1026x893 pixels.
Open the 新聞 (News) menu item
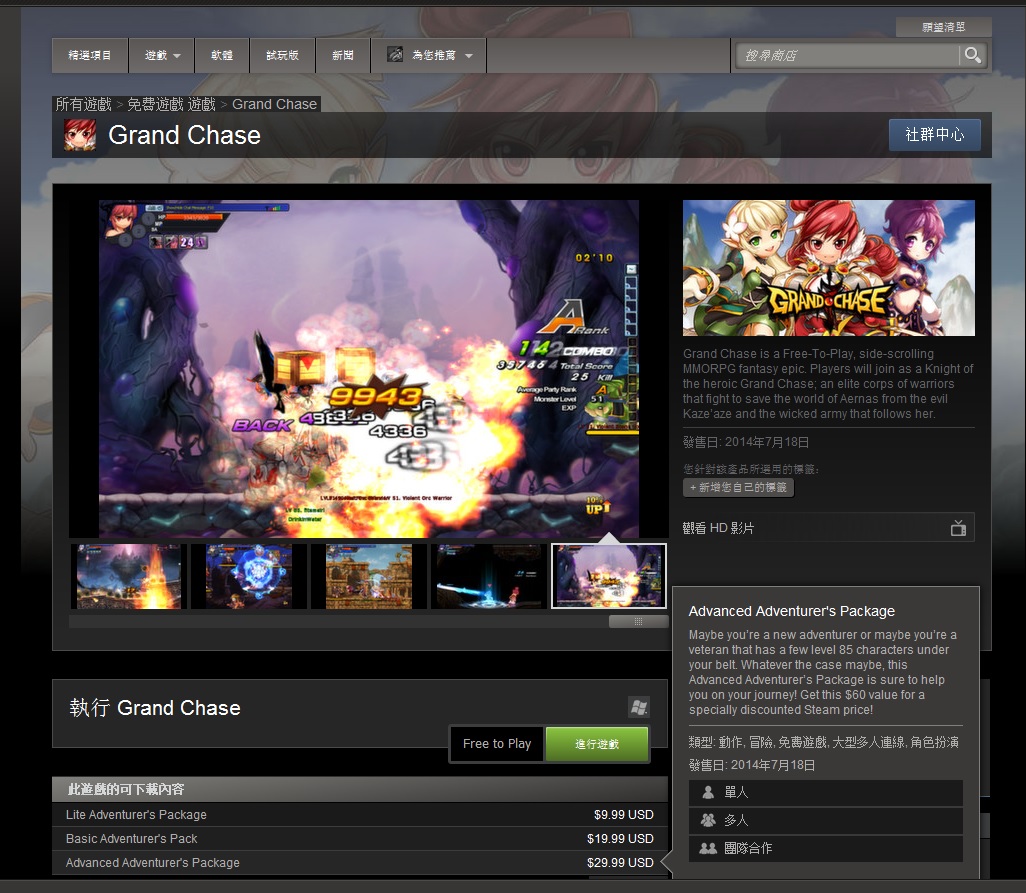(342, 55)
